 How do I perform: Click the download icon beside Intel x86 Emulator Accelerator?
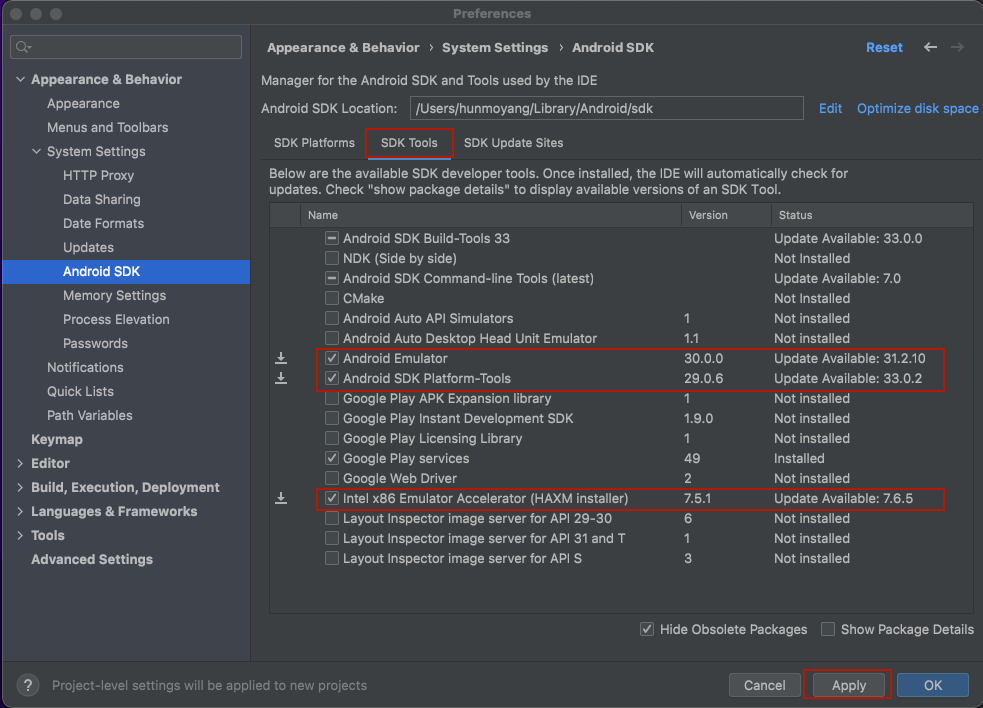pos(281,499)
